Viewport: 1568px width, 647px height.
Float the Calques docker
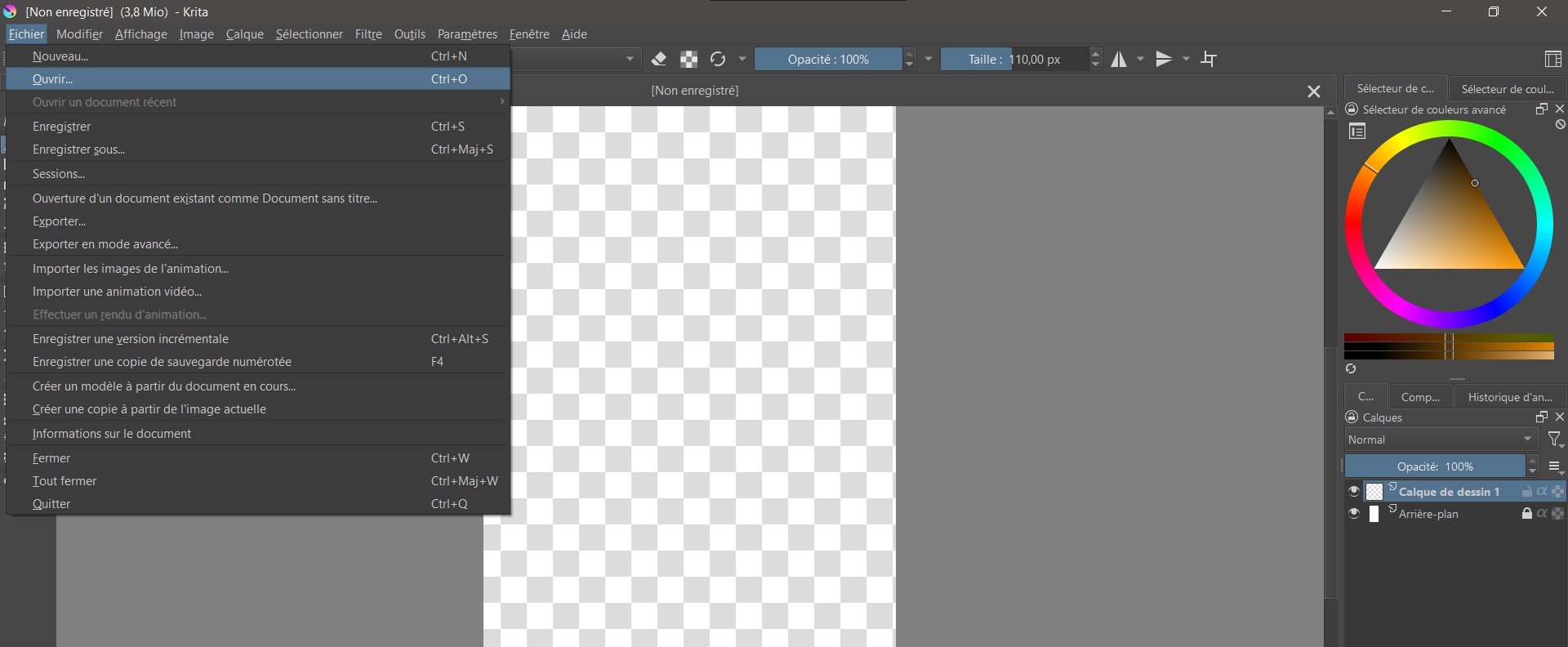click(1542, 417)
